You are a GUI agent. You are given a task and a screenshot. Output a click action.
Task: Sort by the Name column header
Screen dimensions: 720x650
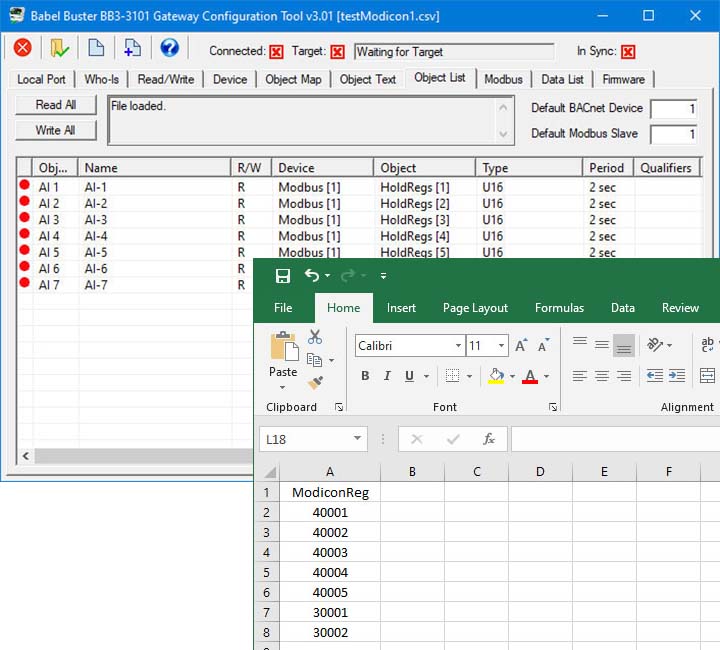(x=154, y=168)
